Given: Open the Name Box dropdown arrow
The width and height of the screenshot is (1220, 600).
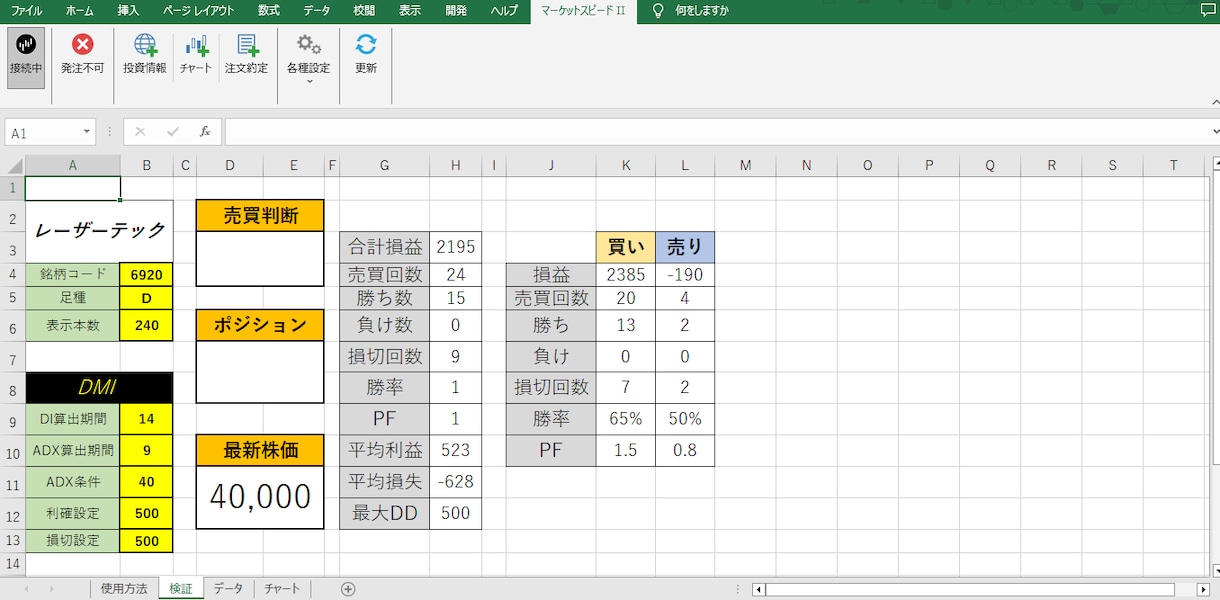Looking at the screenshot, I should click(88, 132).
